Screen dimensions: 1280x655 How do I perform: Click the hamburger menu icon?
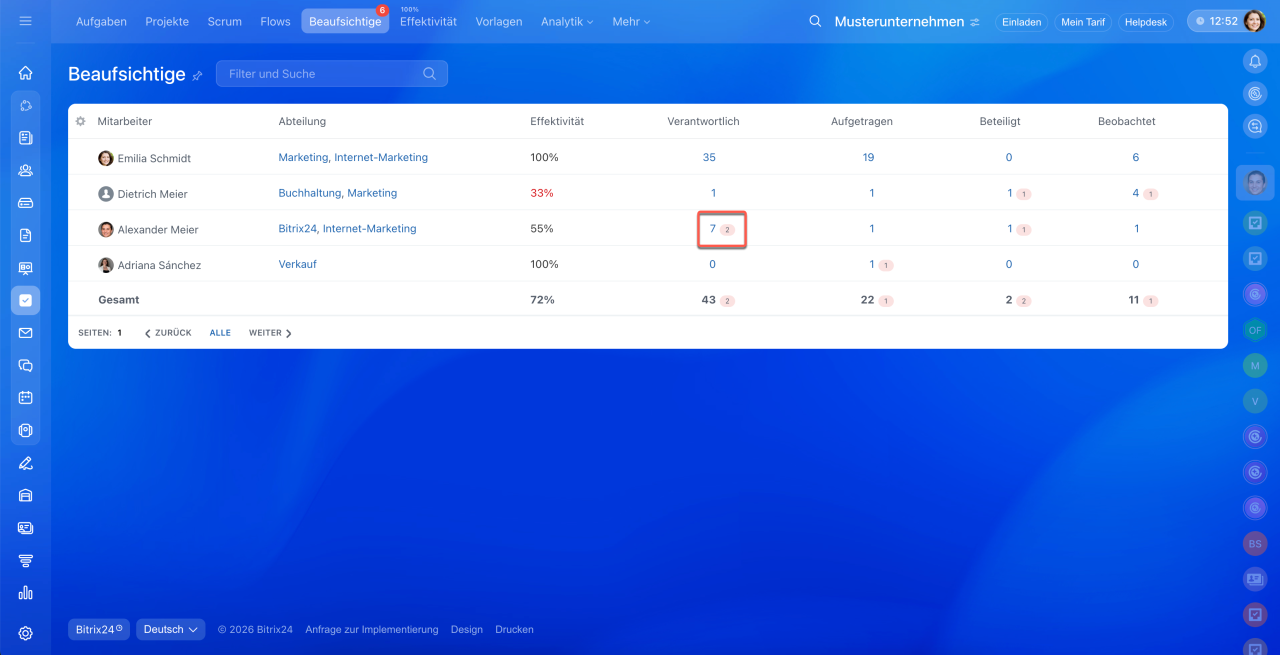25,21
